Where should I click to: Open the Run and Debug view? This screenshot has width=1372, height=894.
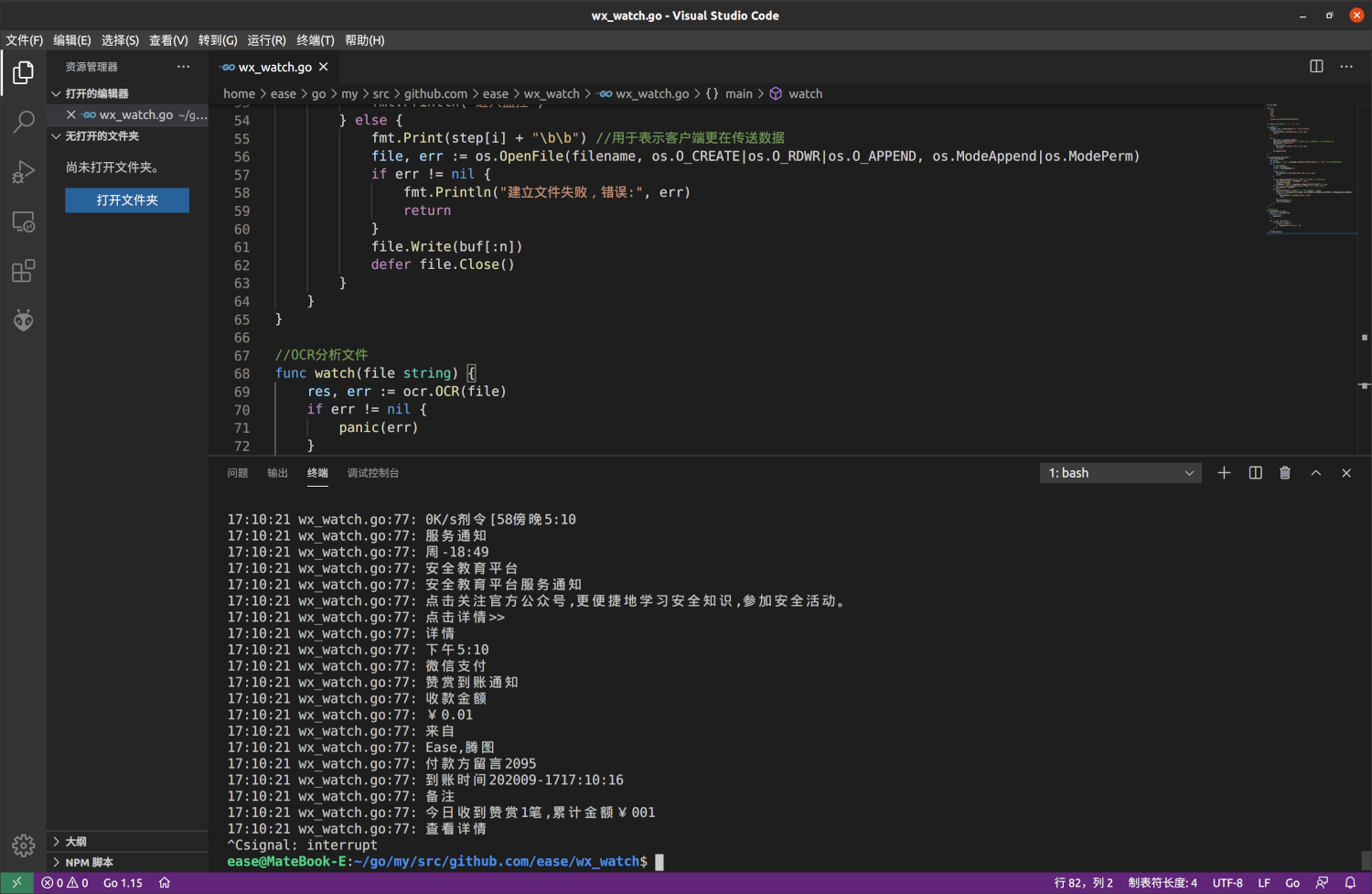coord(24,172)
